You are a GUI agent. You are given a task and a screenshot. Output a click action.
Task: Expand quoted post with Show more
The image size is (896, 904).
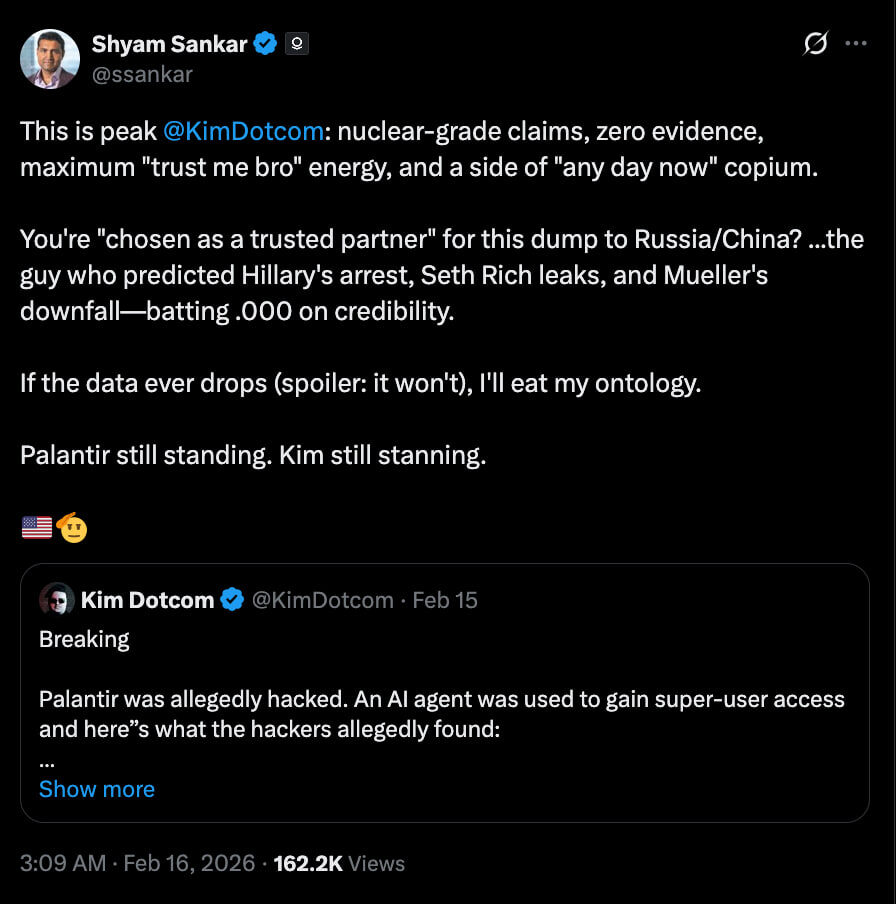97,789
